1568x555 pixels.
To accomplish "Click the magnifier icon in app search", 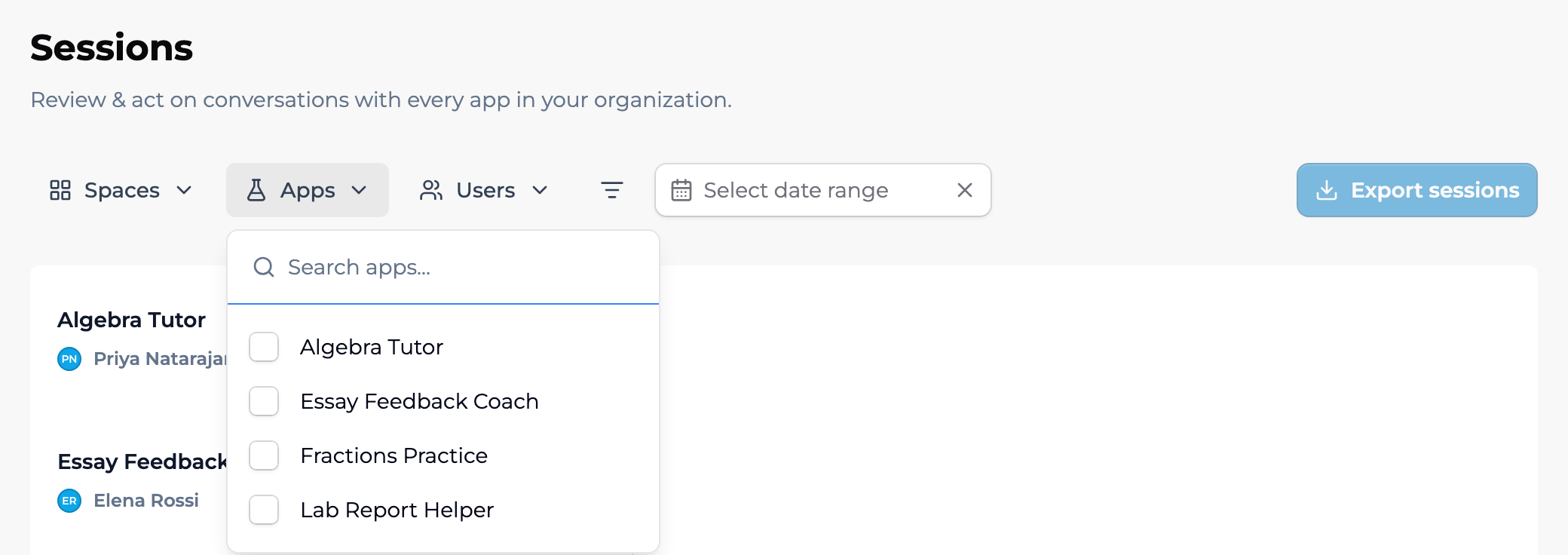I will (x=264, y=267).
